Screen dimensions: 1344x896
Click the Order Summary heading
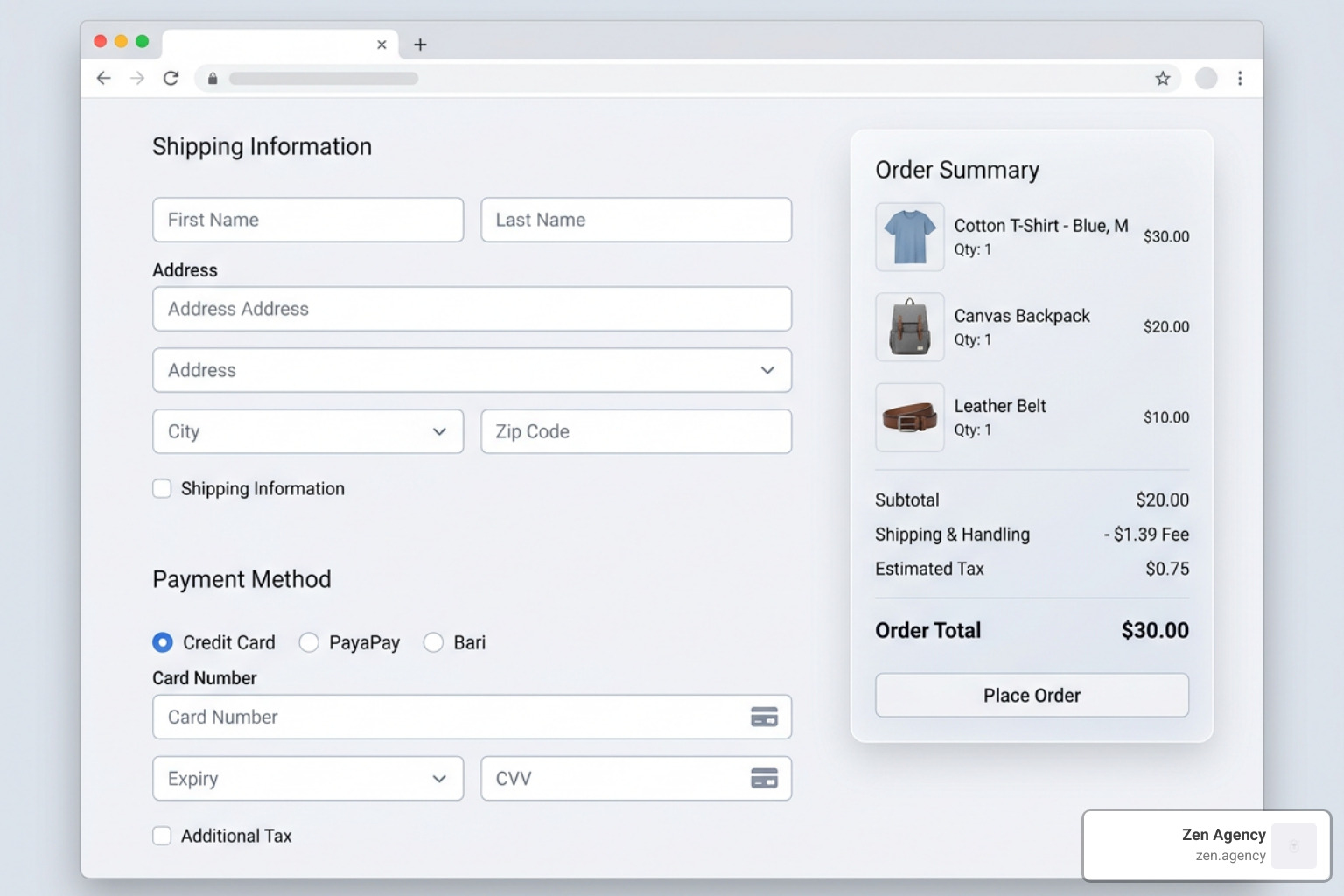[x=957, y=170]
